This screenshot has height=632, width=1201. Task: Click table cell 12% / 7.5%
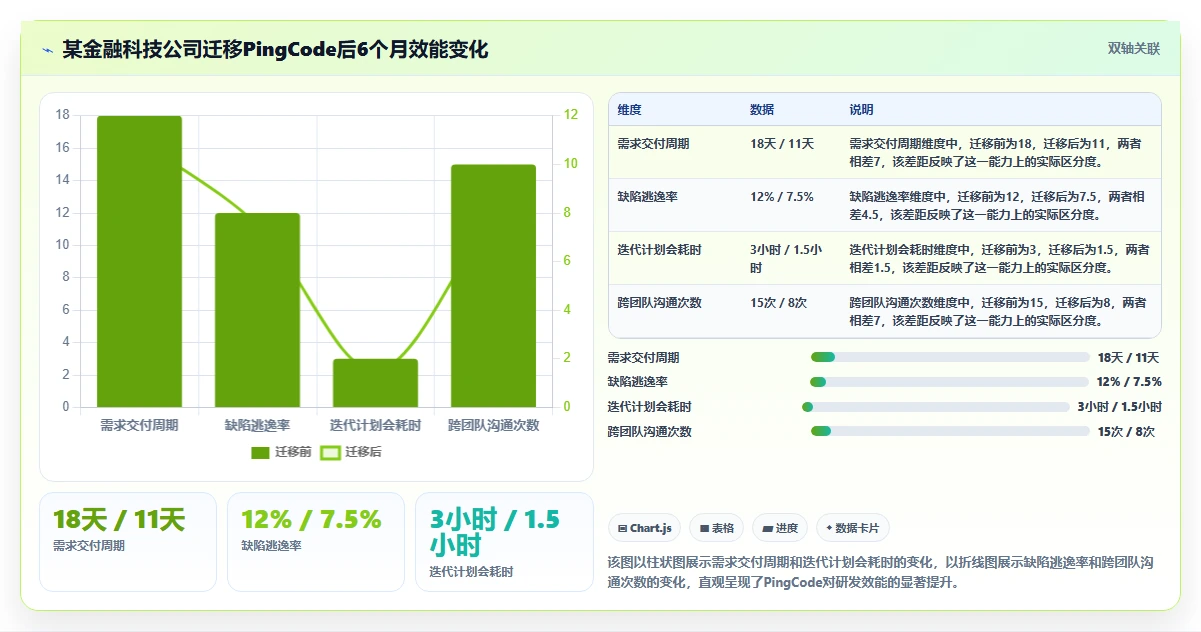tap(790, 205)
